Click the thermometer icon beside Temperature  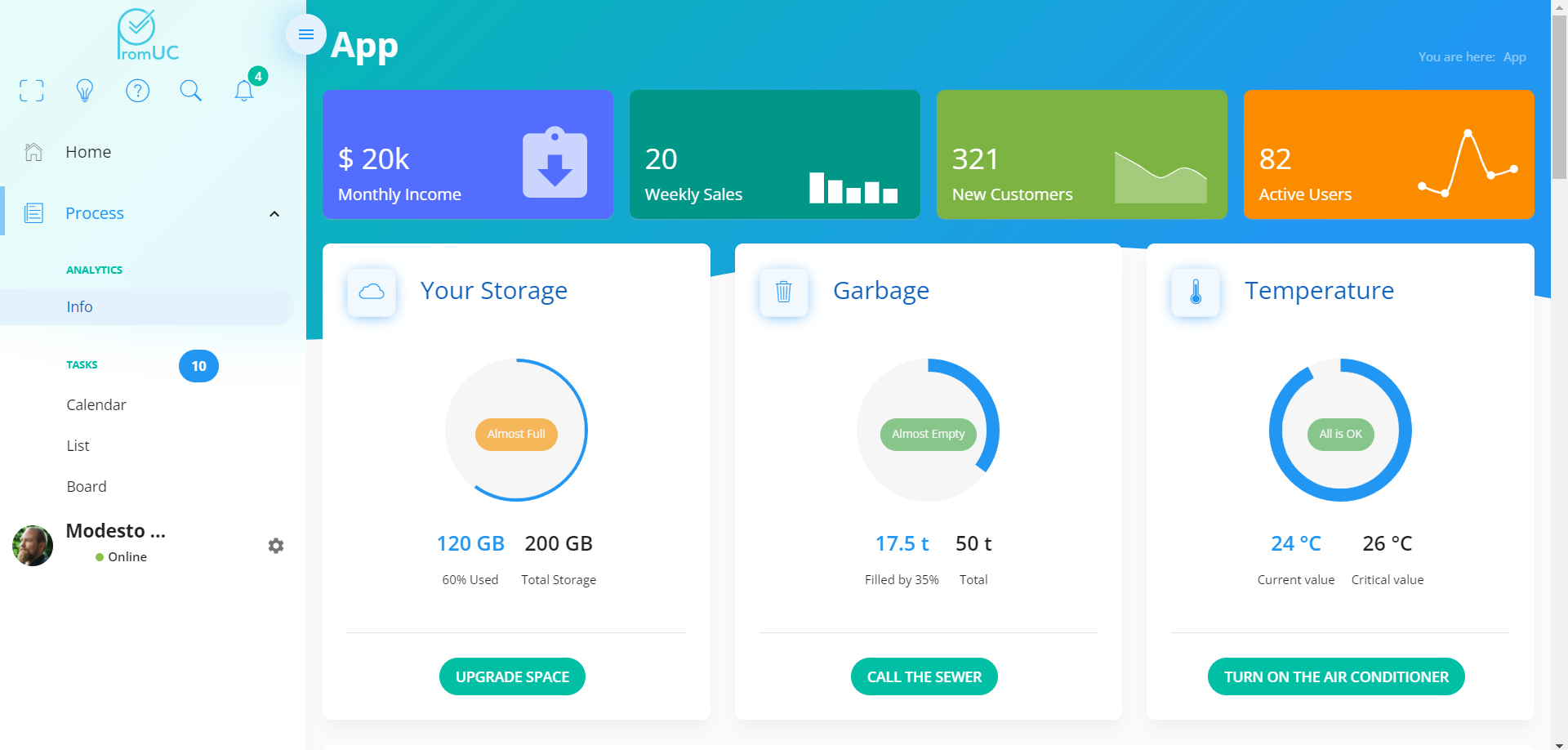(1195, 292)
